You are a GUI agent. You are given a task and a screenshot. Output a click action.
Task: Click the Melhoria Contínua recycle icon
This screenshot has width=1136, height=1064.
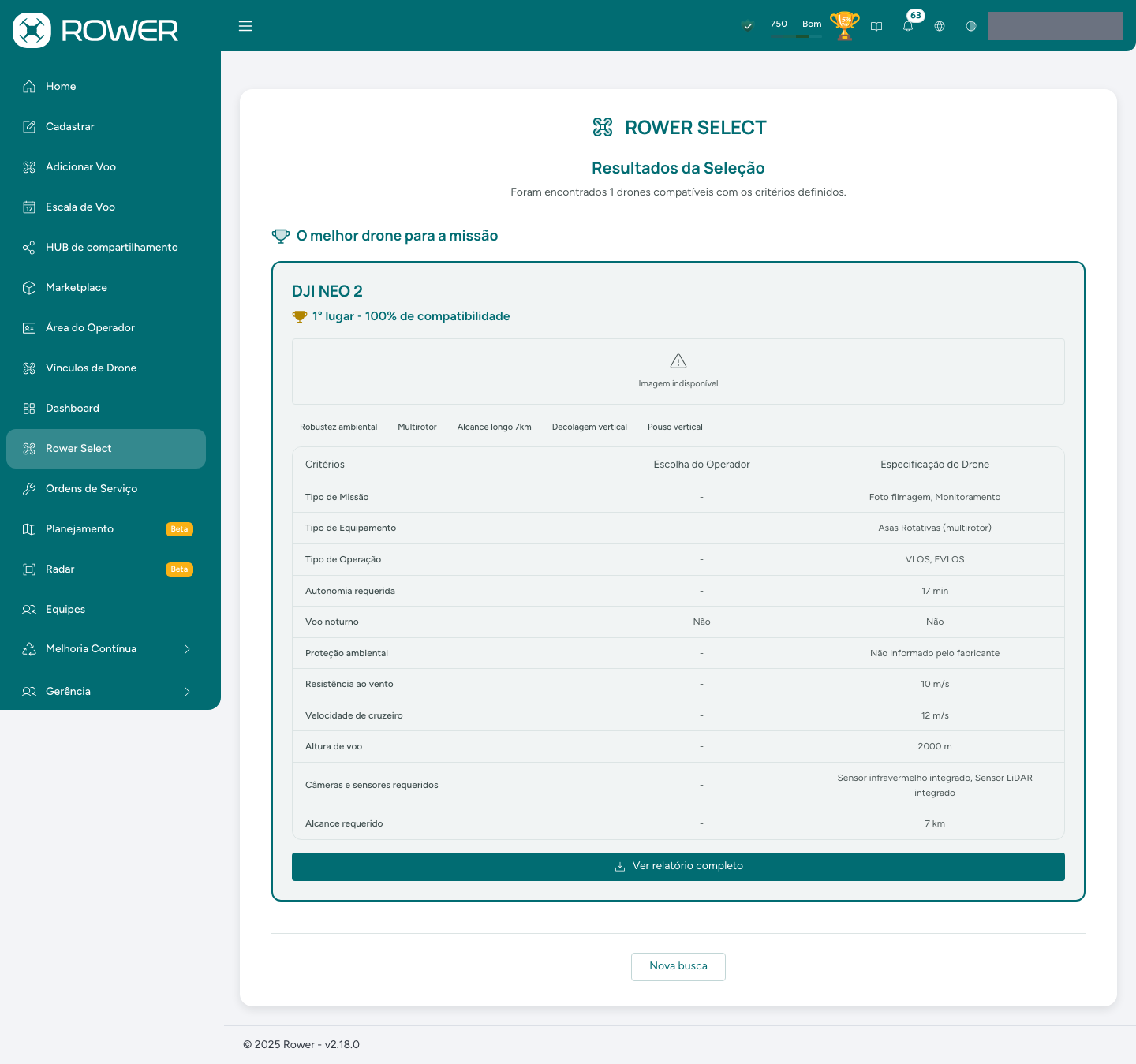29,649
